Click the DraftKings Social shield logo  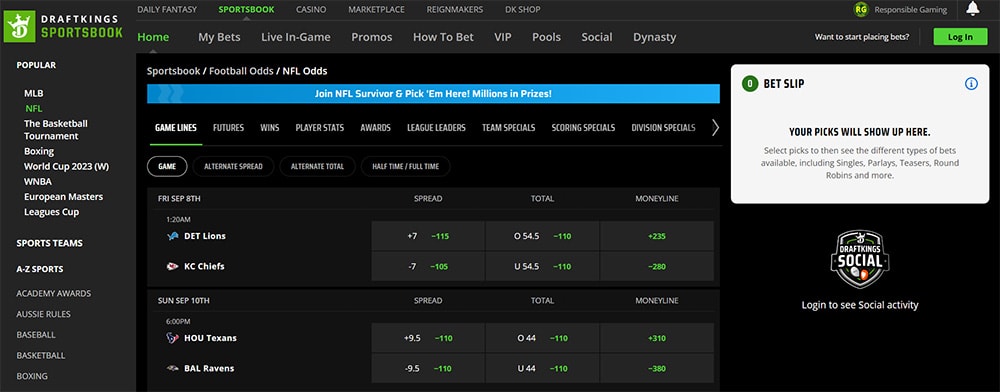point(860,259)
